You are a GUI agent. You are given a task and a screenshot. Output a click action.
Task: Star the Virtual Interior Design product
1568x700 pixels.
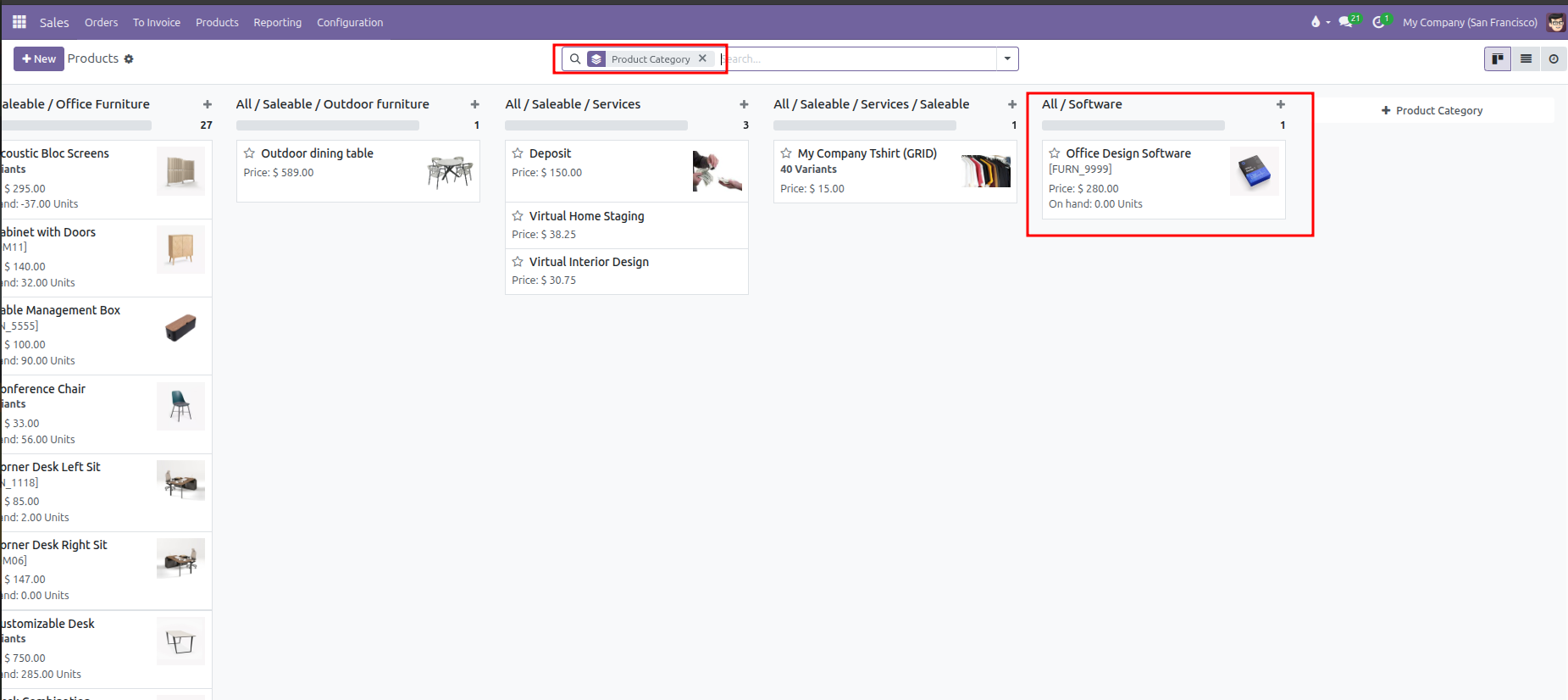(x=518, y=262)
